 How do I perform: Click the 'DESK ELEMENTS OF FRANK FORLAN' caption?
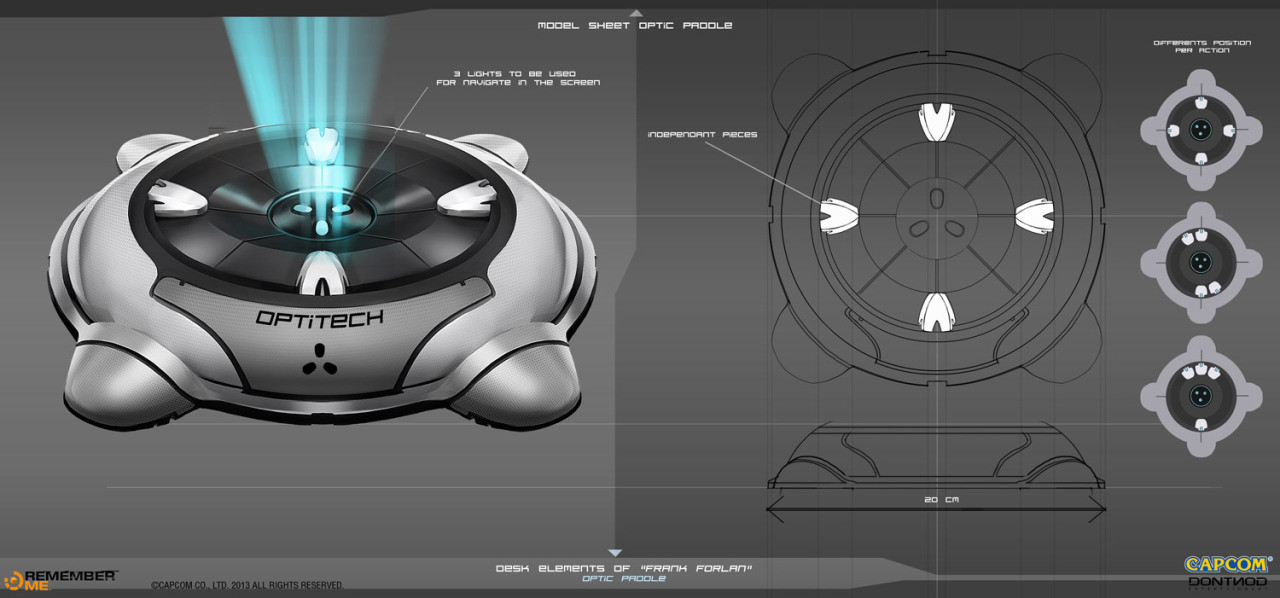click(x=624, y=568)
